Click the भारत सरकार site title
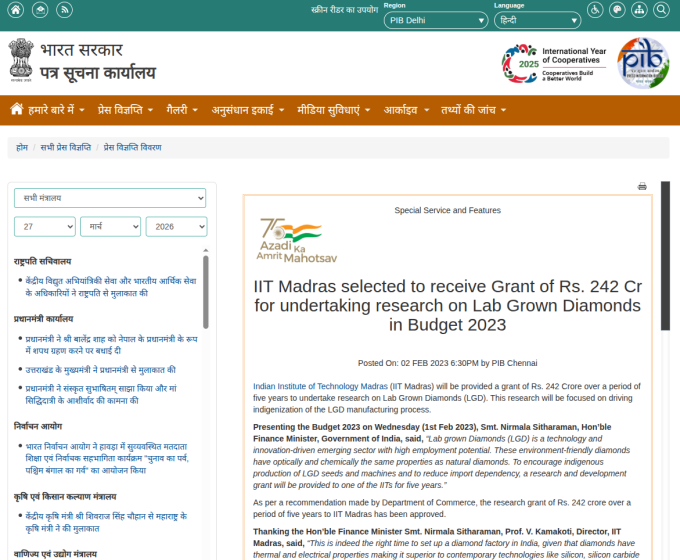The image size is (680, 560). tap(82, 50)
